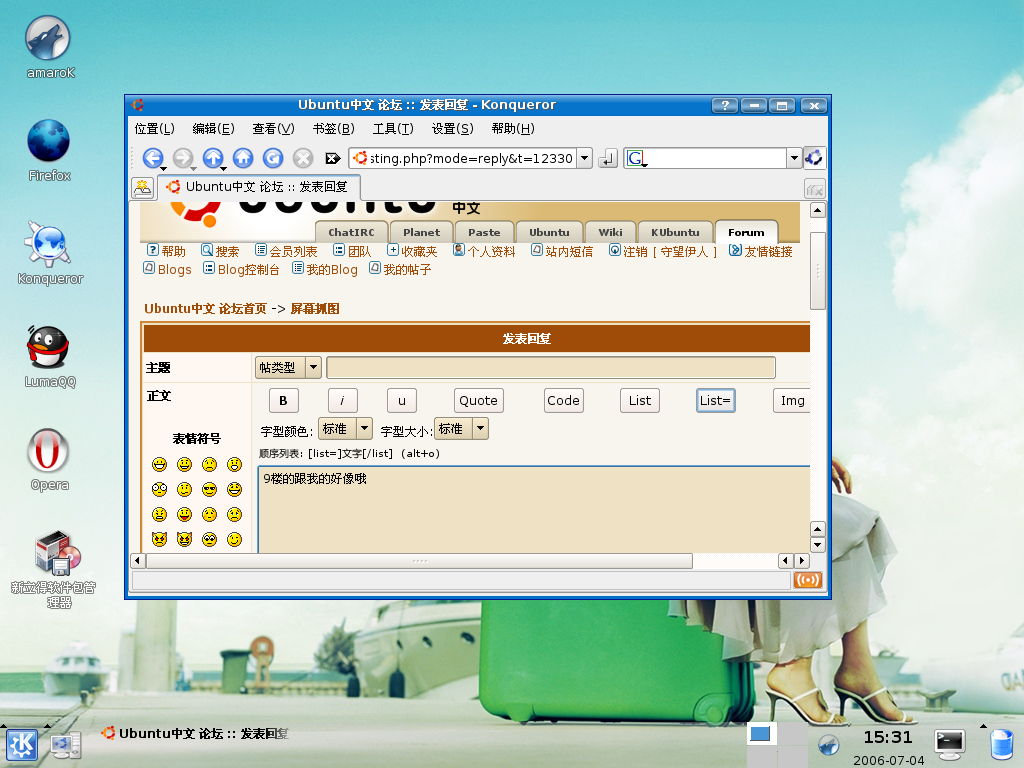Open the 位置(L) menu
The image size is (1024, 768).
pos(155,129)
